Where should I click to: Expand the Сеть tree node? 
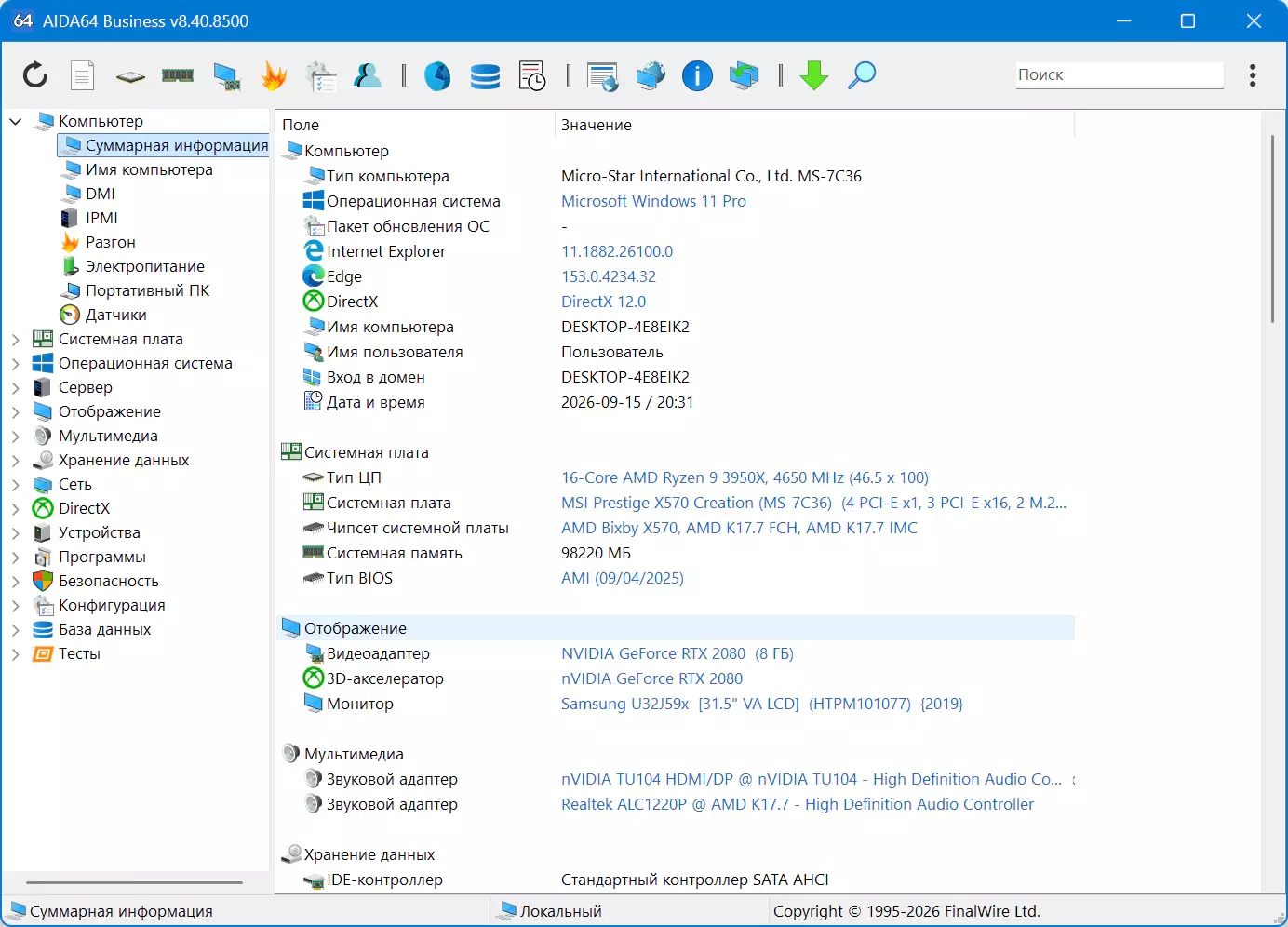pyautogui.click(x=15, y=484)
